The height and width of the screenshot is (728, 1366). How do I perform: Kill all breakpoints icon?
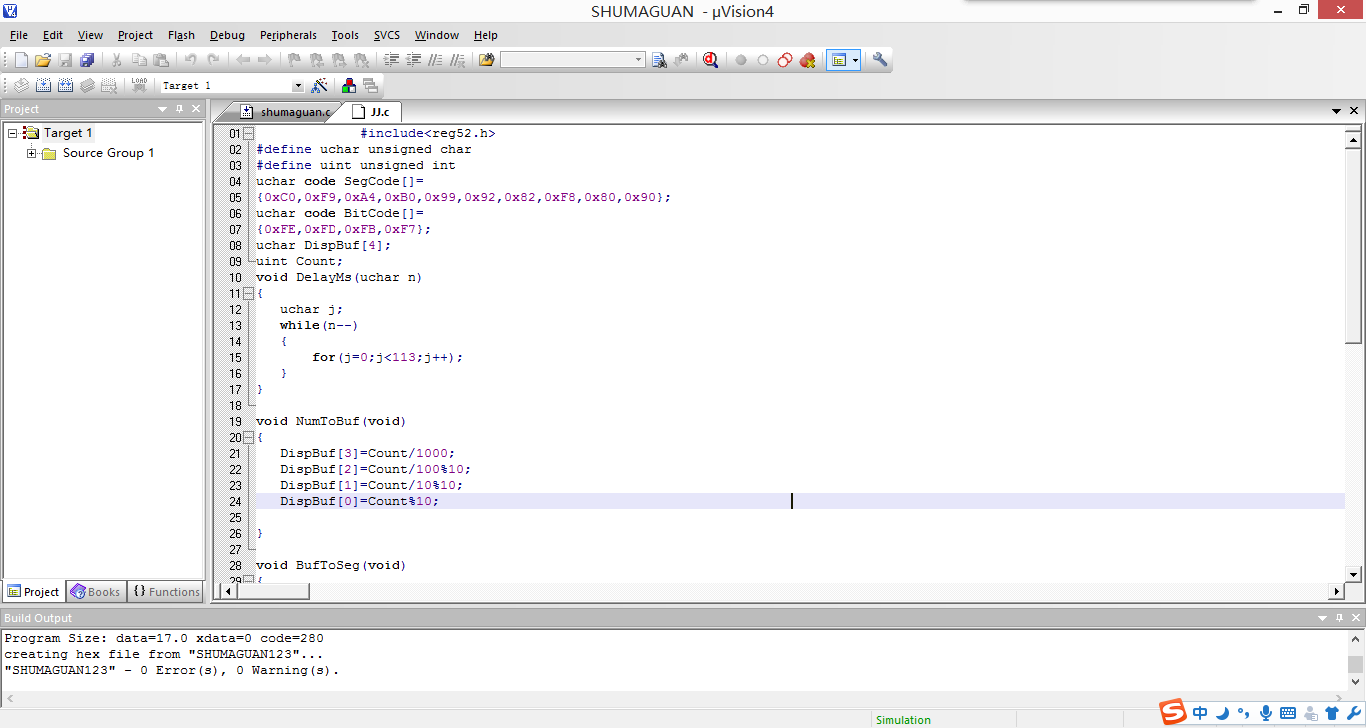(x=807, y=60)
